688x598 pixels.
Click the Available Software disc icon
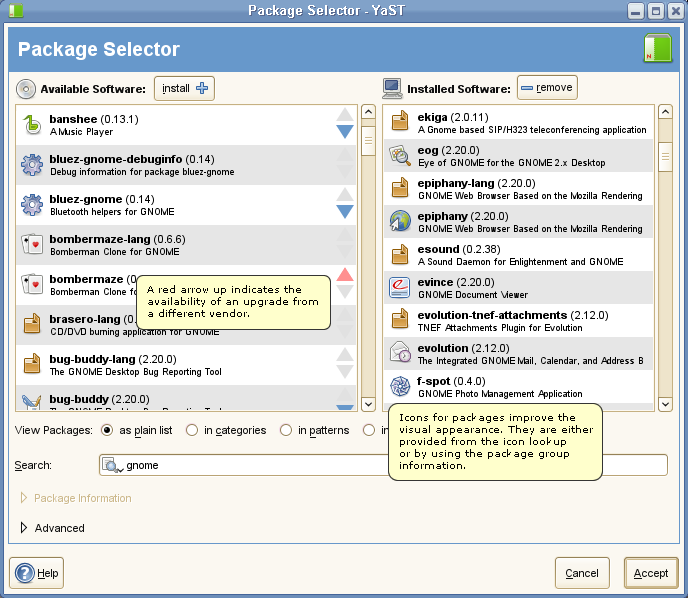(26, 89)
